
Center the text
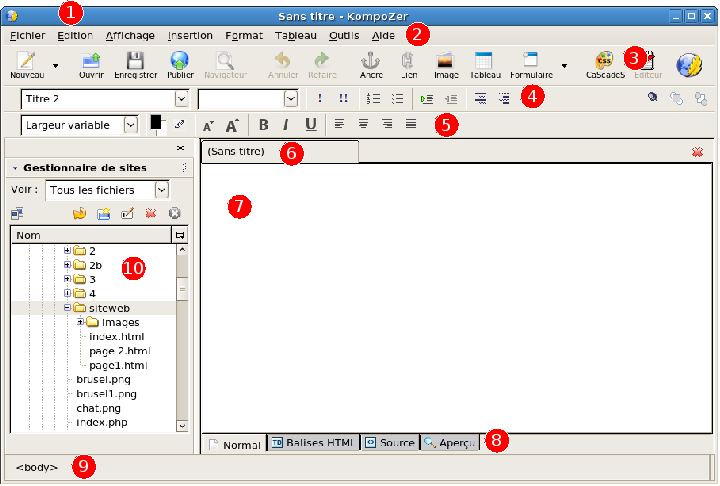click(363, 124)
